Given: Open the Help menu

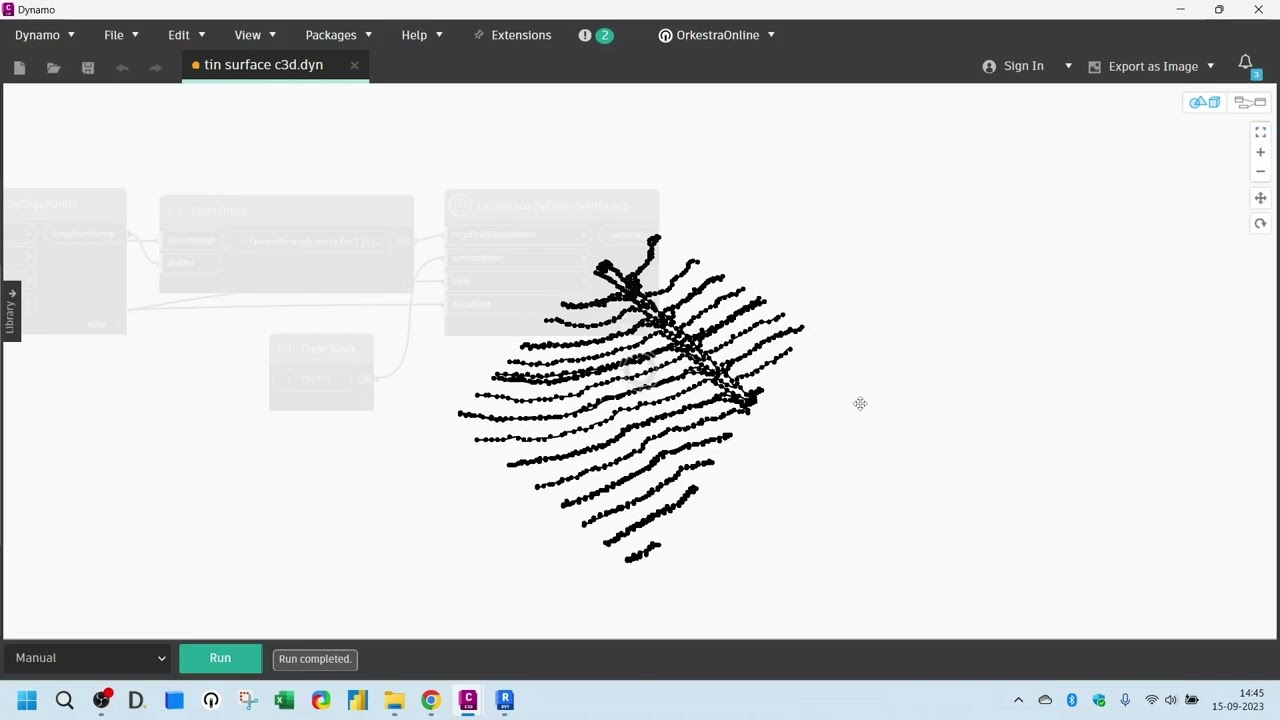Looking at the screenshot, I should (422, 35).
